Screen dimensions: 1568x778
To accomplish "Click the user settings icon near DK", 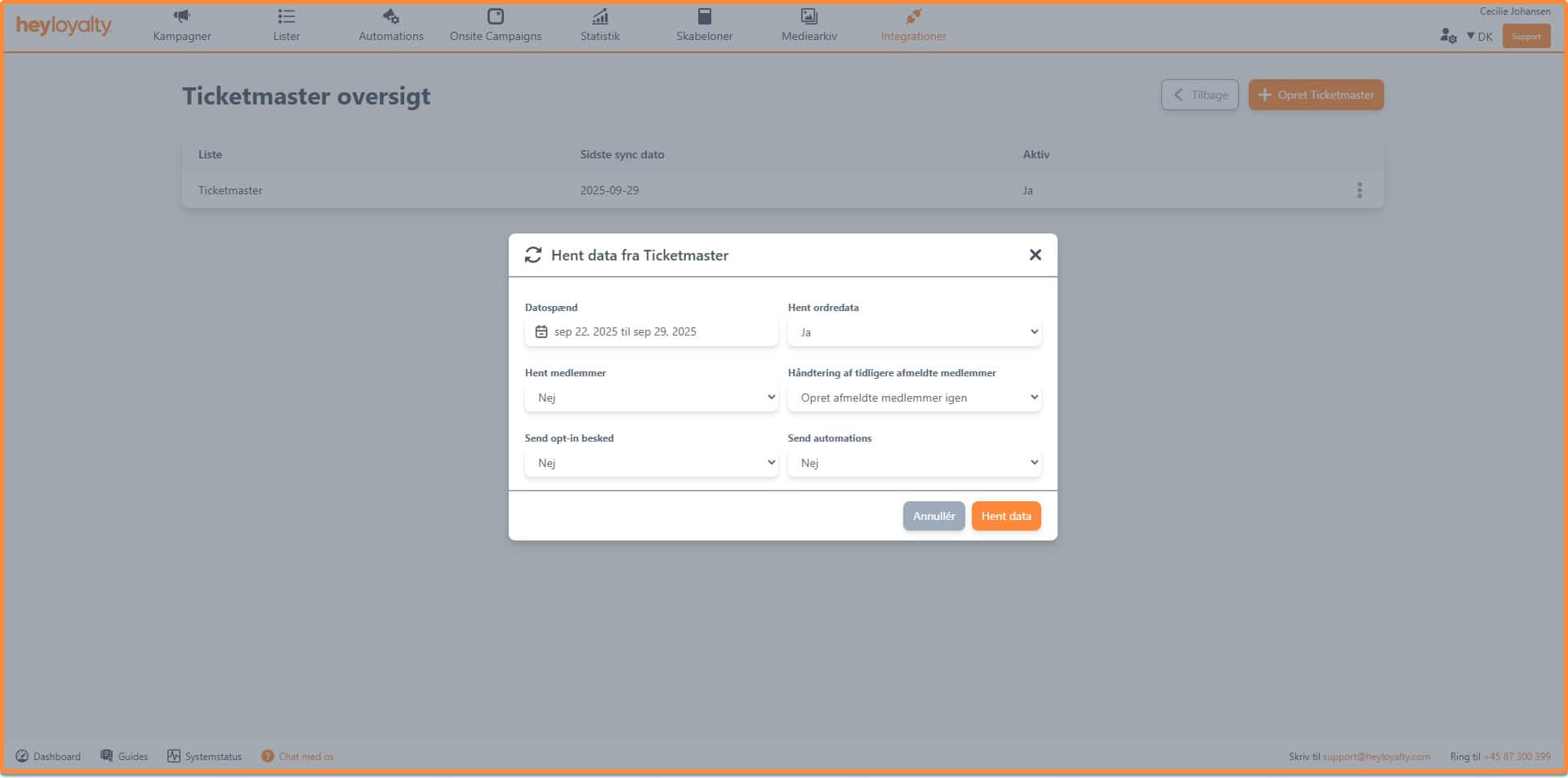I will [x=1448, y=36].
